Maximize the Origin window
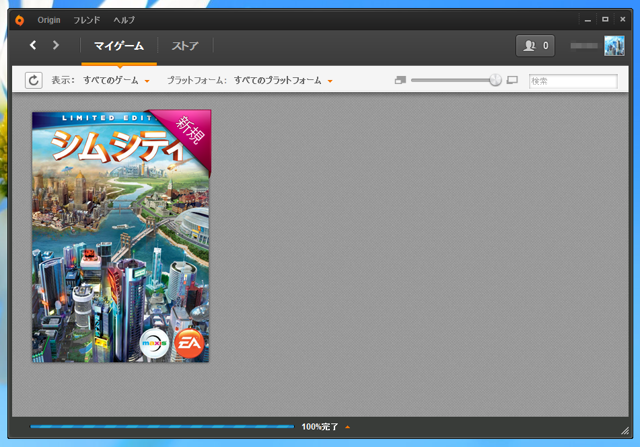This screenshot has height=447, width=640. tap(605, 20)
